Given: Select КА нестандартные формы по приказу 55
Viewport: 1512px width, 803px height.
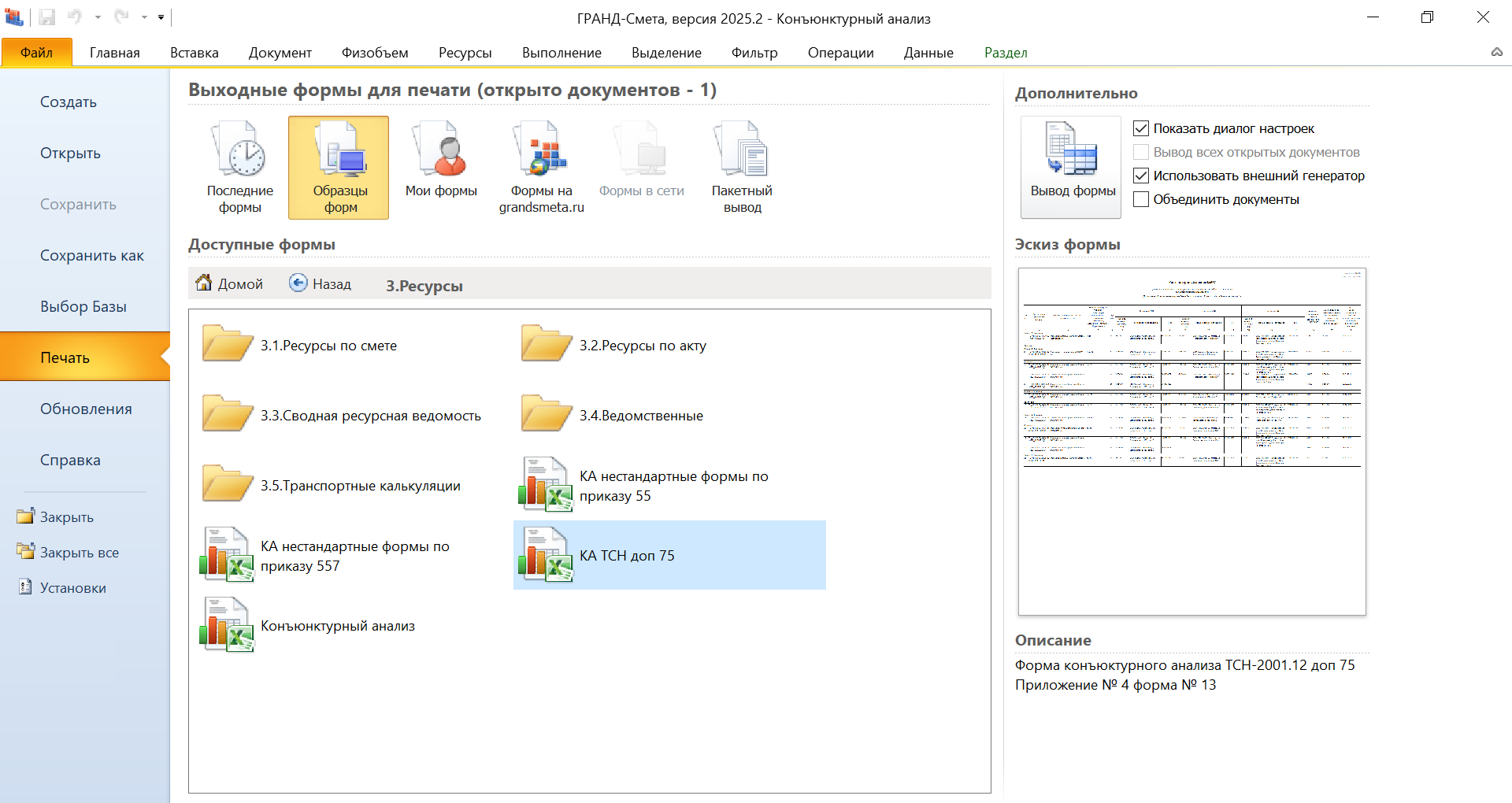Looking at the screenshot, I should tap(669, 485).
